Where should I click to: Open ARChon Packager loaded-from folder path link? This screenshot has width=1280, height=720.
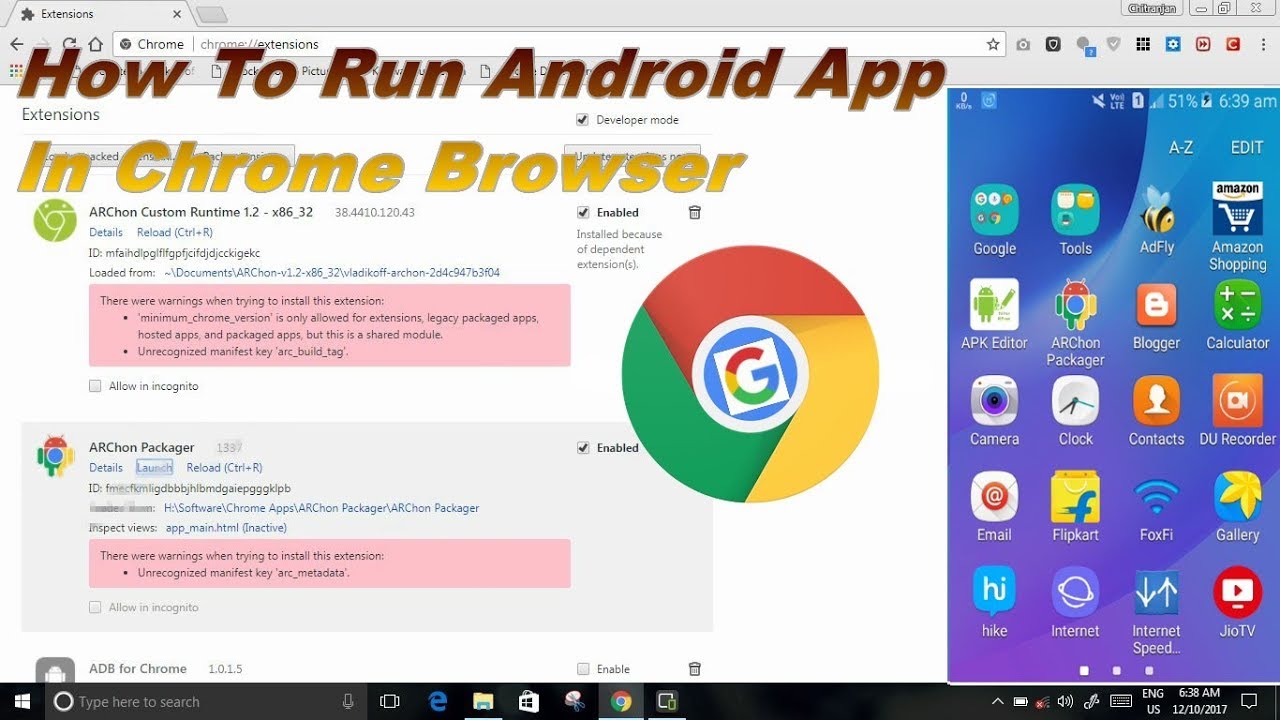[x=321, y=508]
